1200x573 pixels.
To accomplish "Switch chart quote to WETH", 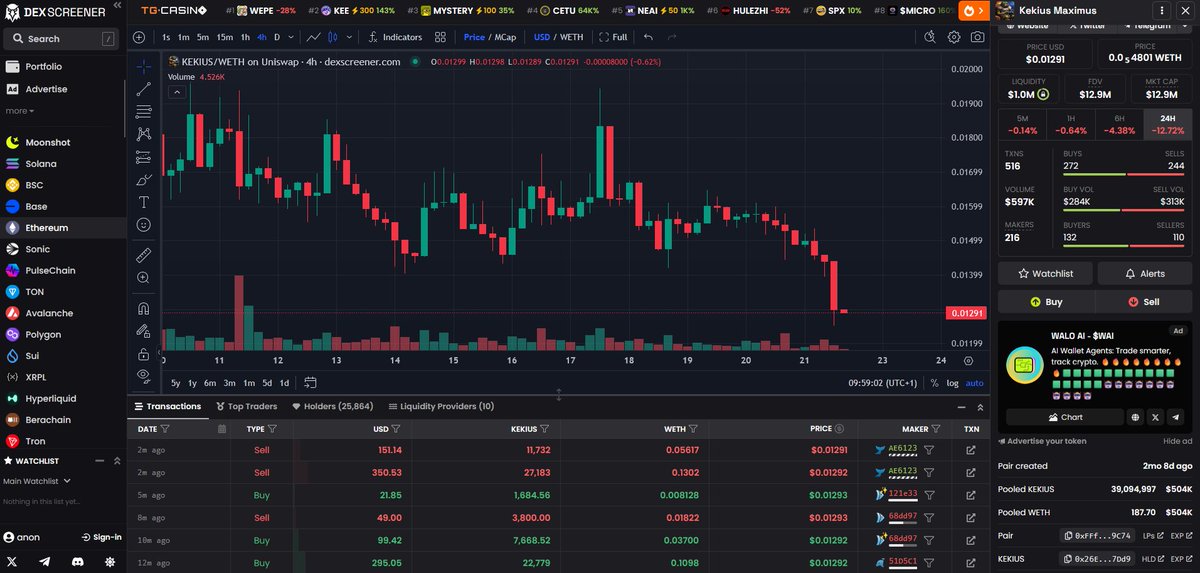I will [572, 37].
